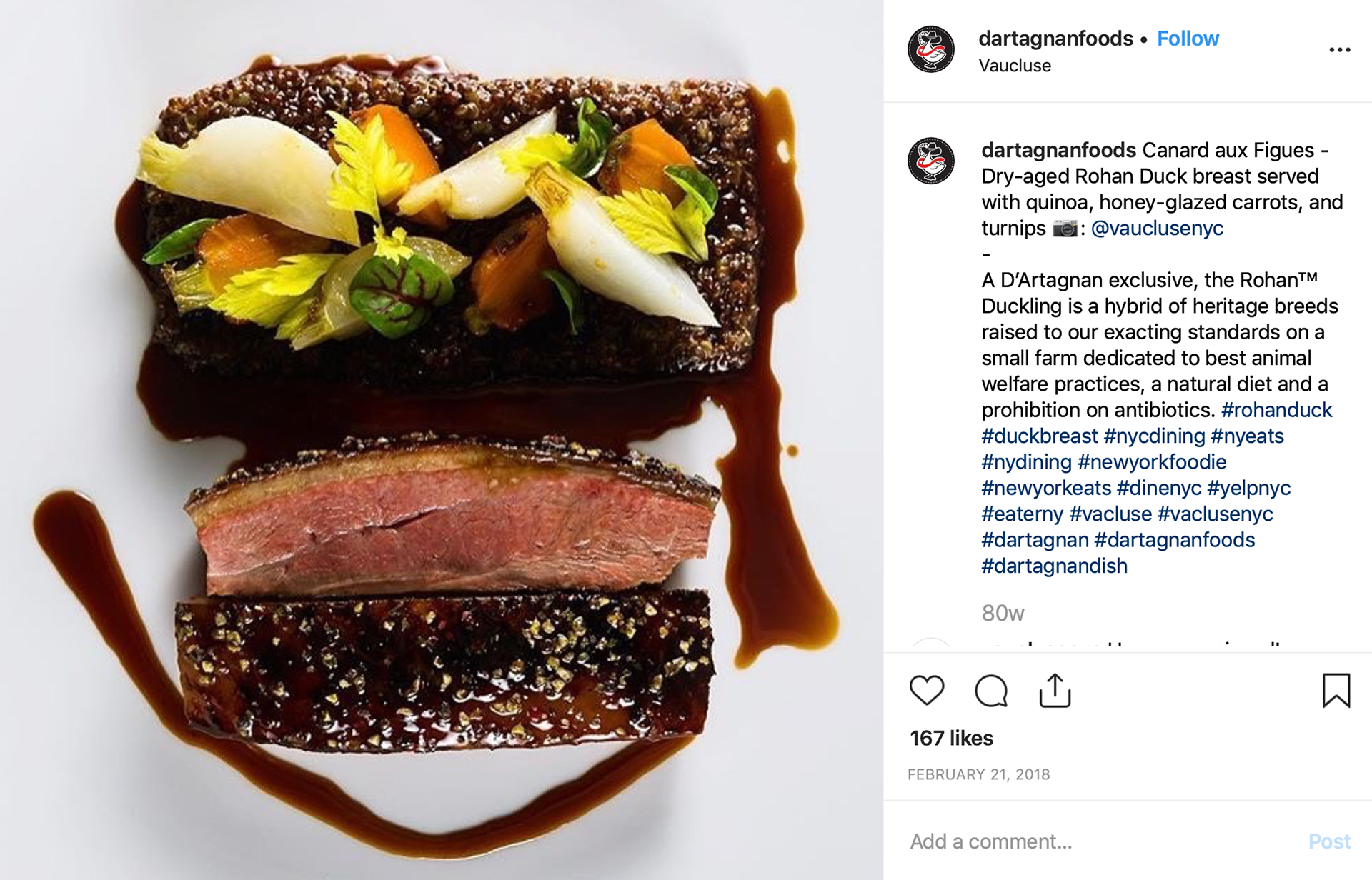Image resolution: width=1372 pixels, height=880 pixels.
Task: Share the post using the share icon
Action: click(1055, 690)
